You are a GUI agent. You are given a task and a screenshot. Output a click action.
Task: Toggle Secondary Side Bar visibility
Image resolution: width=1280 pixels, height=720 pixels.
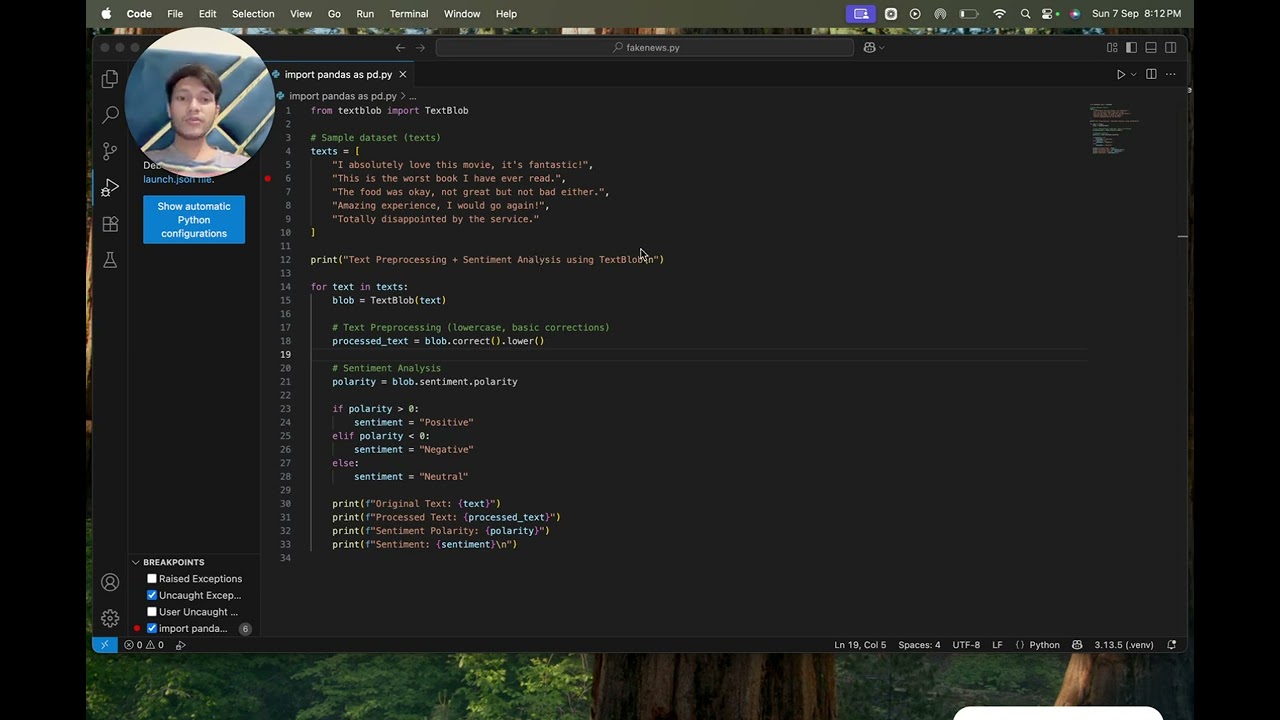[1171, 47]
